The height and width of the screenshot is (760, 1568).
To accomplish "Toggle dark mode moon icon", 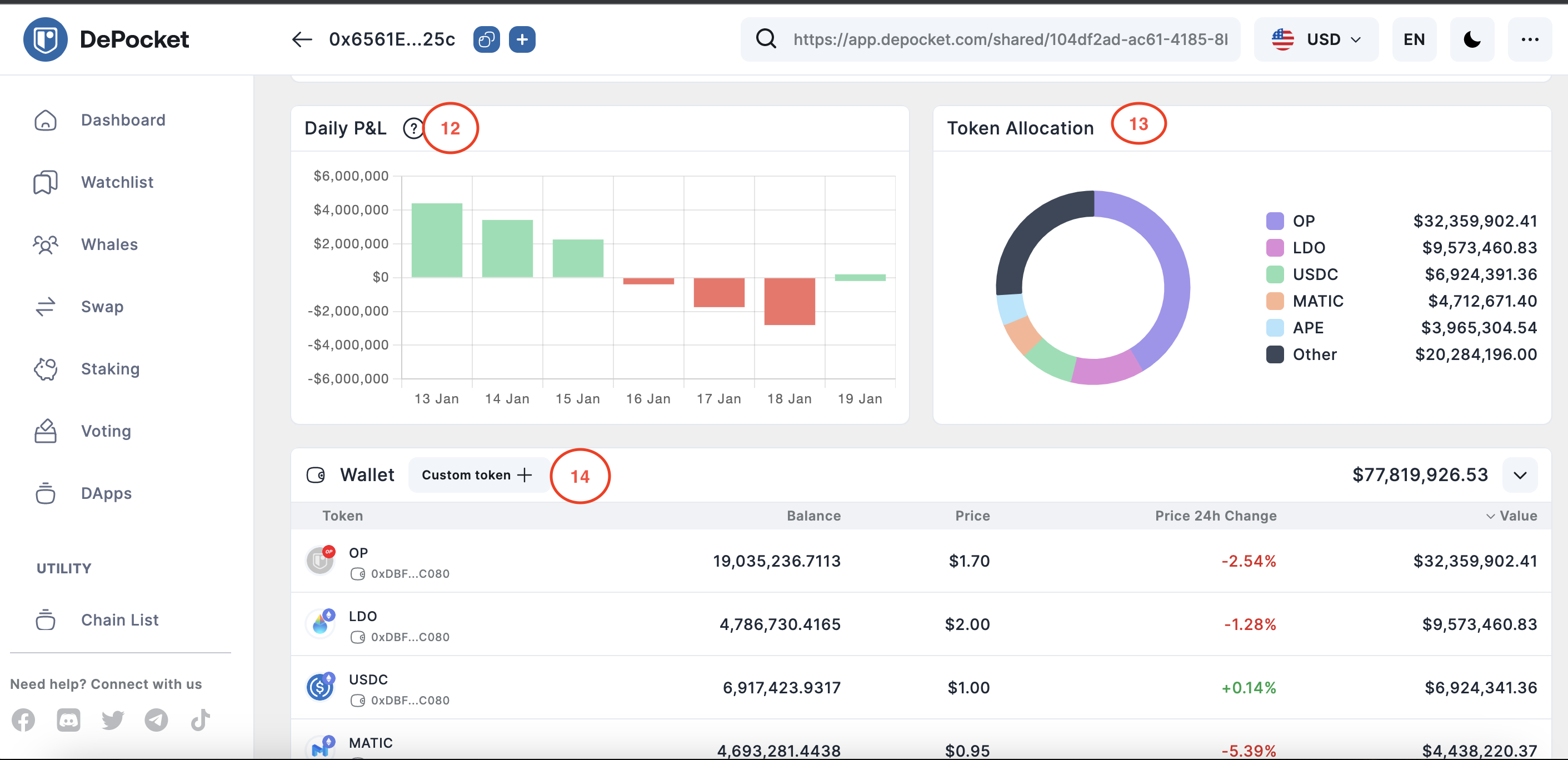I will click(x=1472, y=39).
